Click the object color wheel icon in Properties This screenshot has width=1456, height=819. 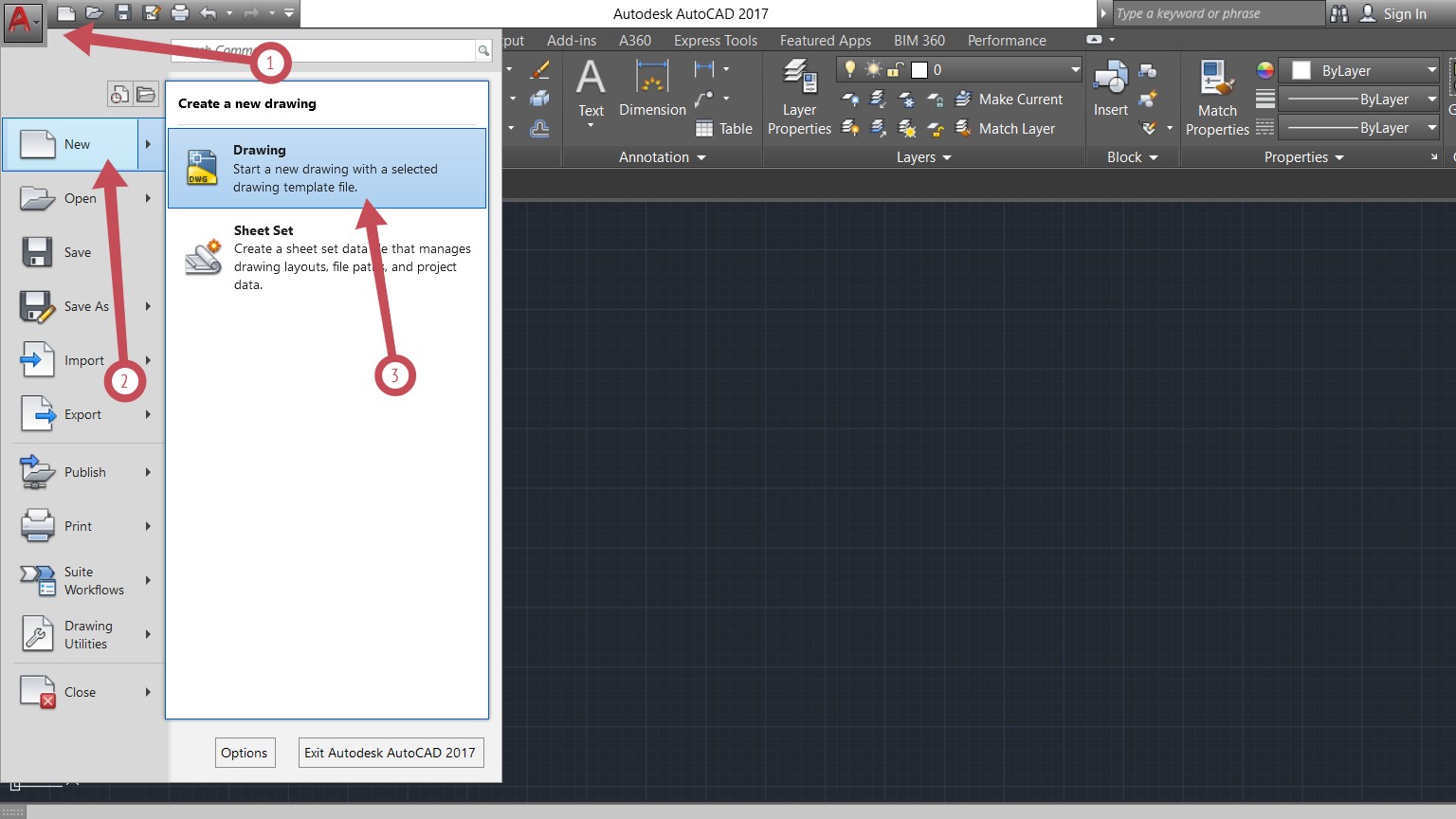point(1265,70)
